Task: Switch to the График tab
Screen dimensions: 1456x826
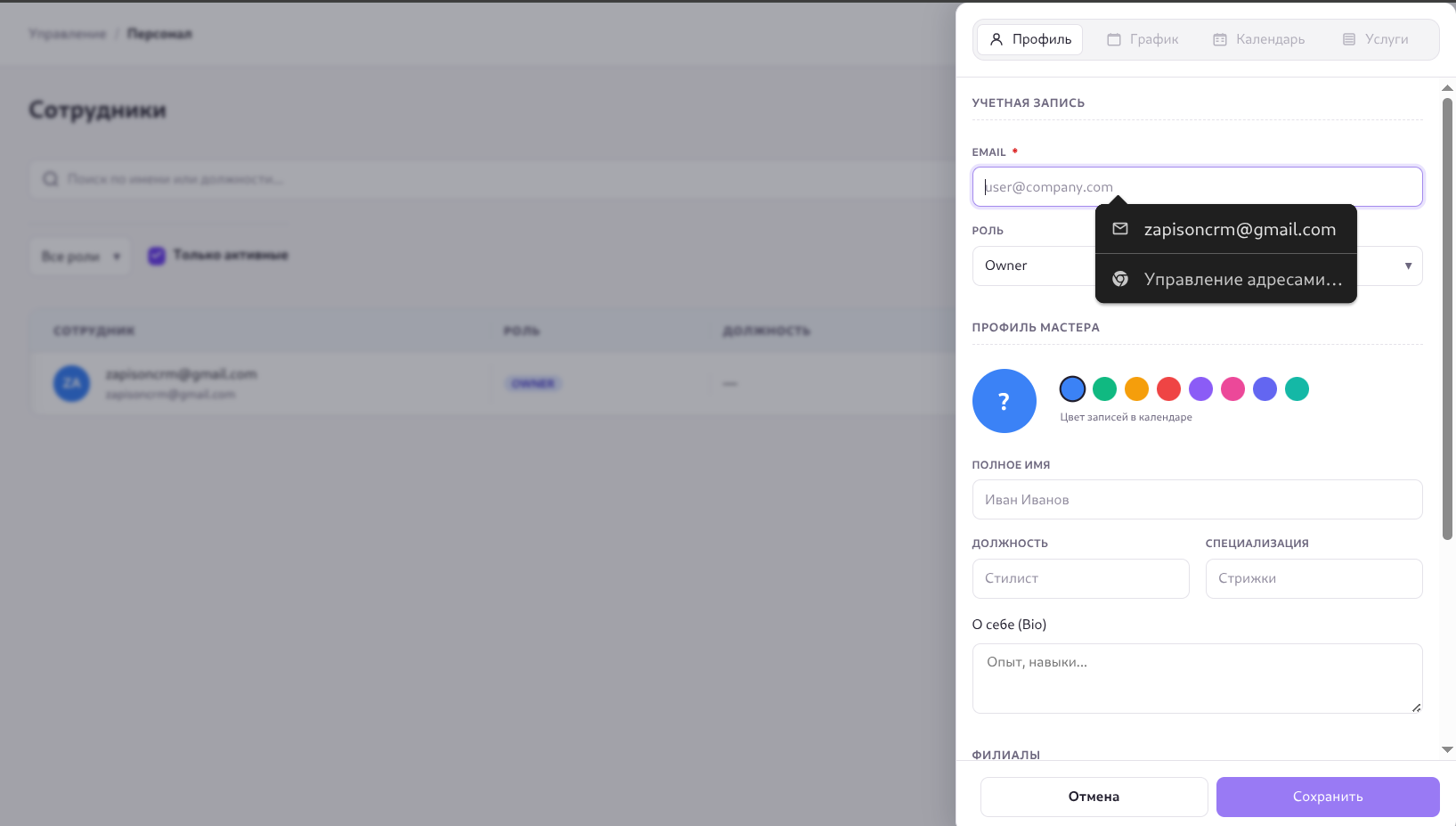Action: [1143, 39]
